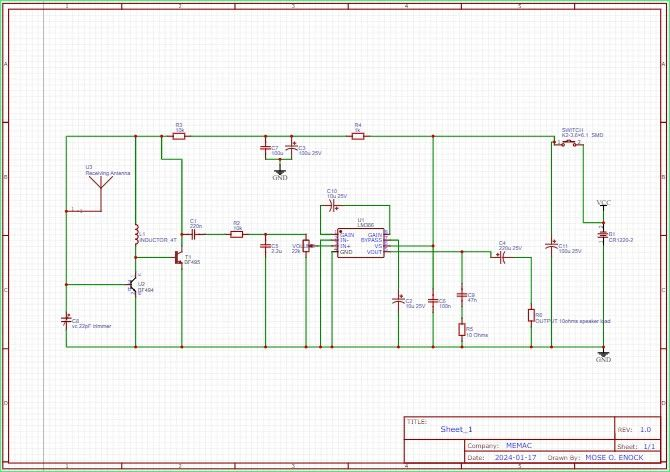Select the C1 220n capacitor symbol

coord(193,234)
